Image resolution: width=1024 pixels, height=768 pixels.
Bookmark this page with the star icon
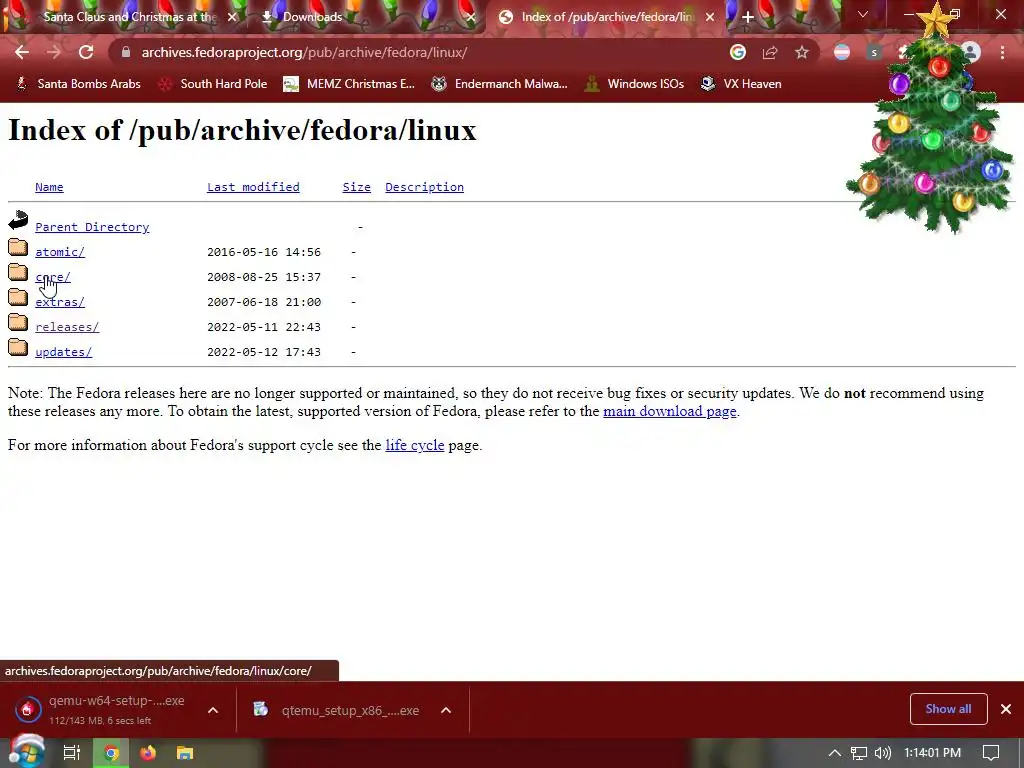pyautogui.click(x=802, y=52)
